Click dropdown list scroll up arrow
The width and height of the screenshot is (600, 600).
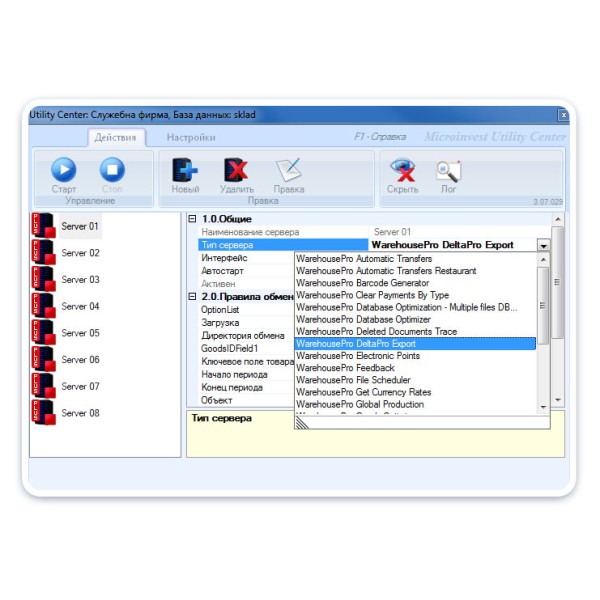coord(543,259)
